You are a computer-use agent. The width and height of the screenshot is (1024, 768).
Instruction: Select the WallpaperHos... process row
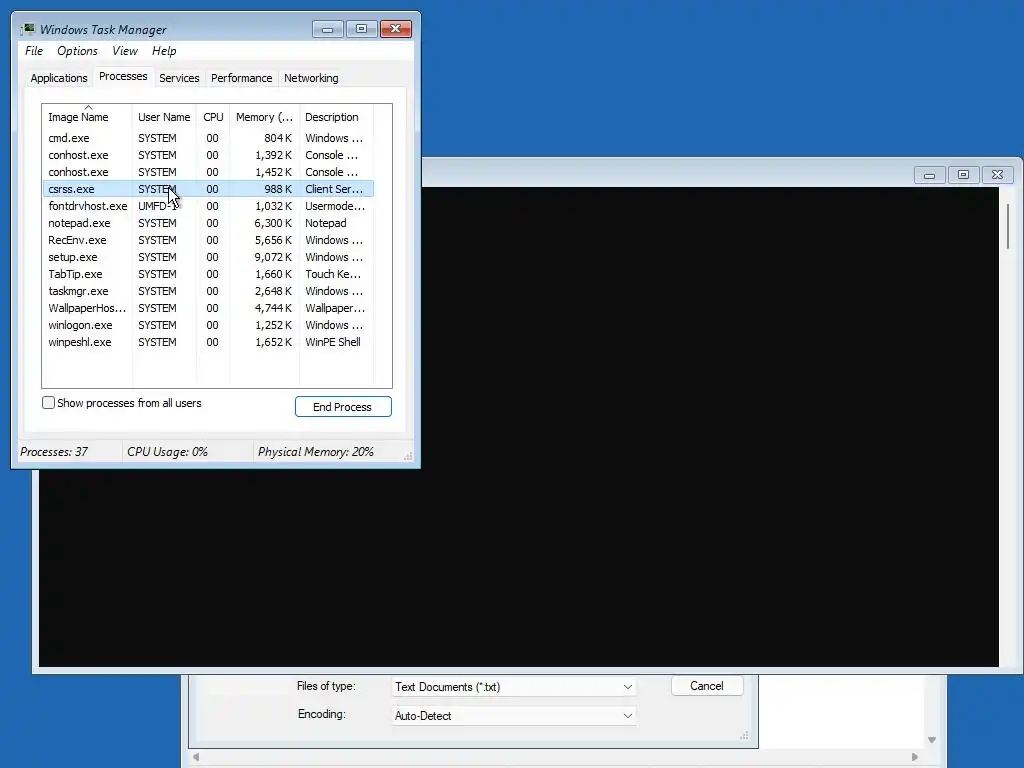tap(208, 308)
